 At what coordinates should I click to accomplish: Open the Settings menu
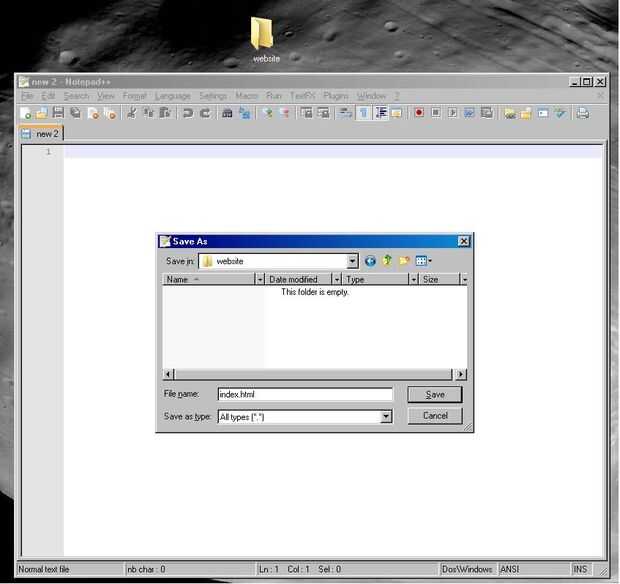(213, 96)
